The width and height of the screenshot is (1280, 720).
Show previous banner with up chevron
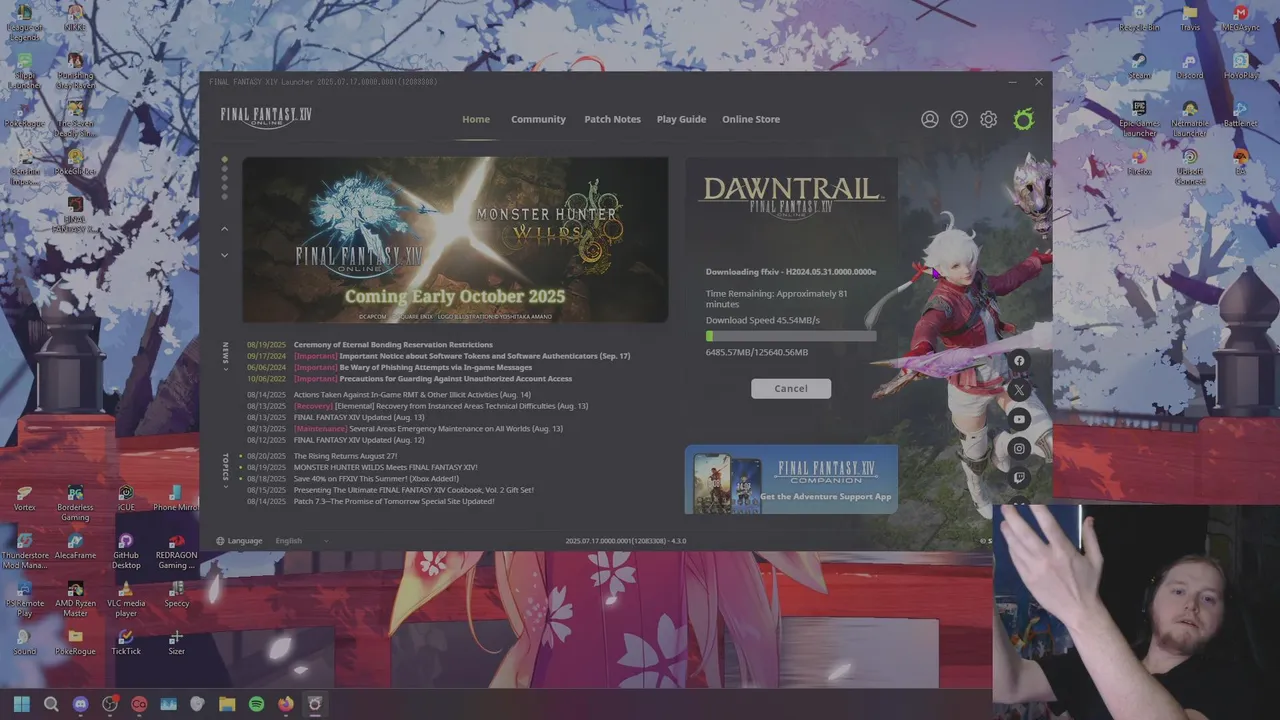point(224,229)
